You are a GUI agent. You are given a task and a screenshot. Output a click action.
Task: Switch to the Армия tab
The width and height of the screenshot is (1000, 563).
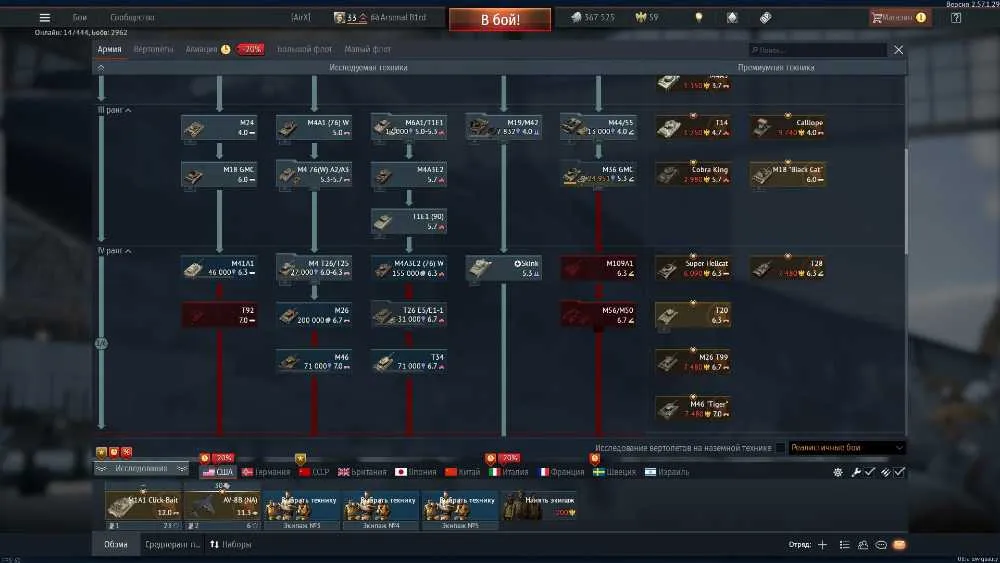click(x=109, y=49)
